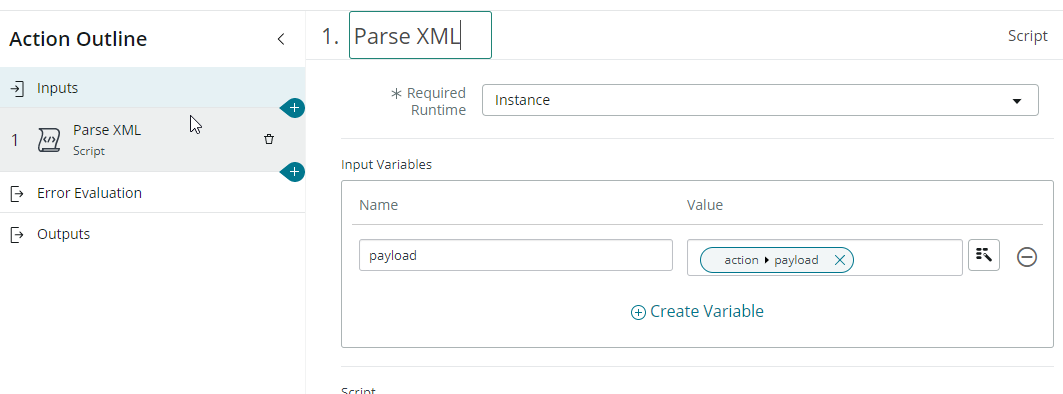The image size is (1063, 394).
Task: Click the Instance dropdown caret arrow
Action: (1016, 101)
